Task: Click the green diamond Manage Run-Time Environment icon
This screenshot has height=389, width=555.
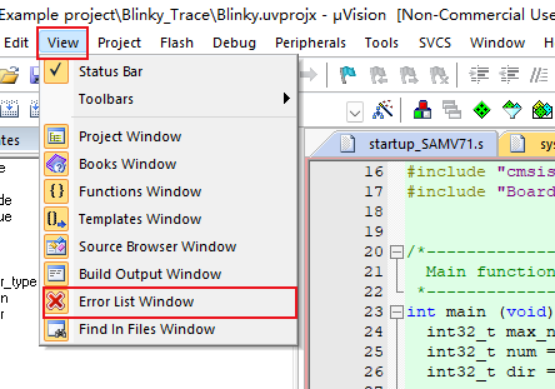Action: pos(482,110)
